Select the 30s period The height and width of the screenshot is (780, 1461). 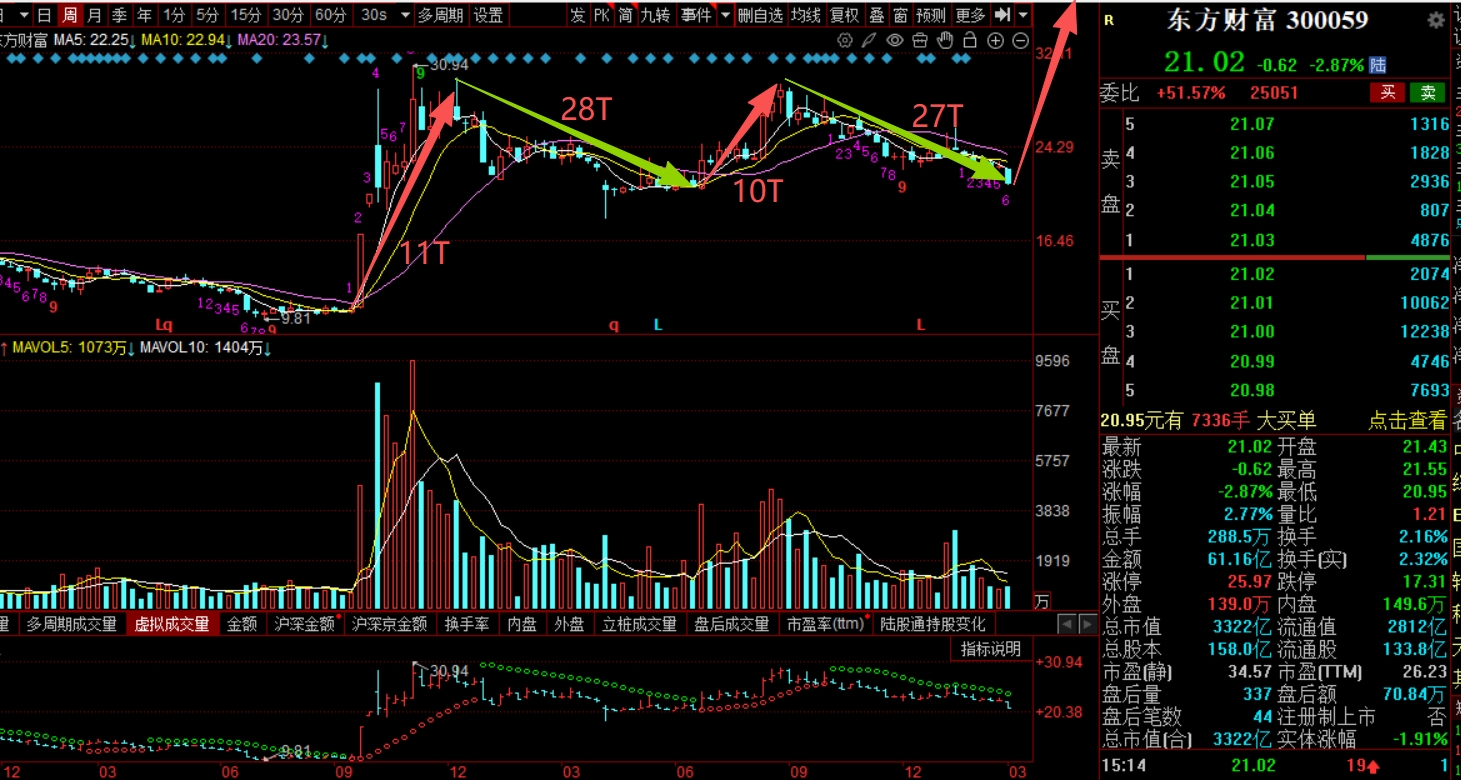point(374,15)
